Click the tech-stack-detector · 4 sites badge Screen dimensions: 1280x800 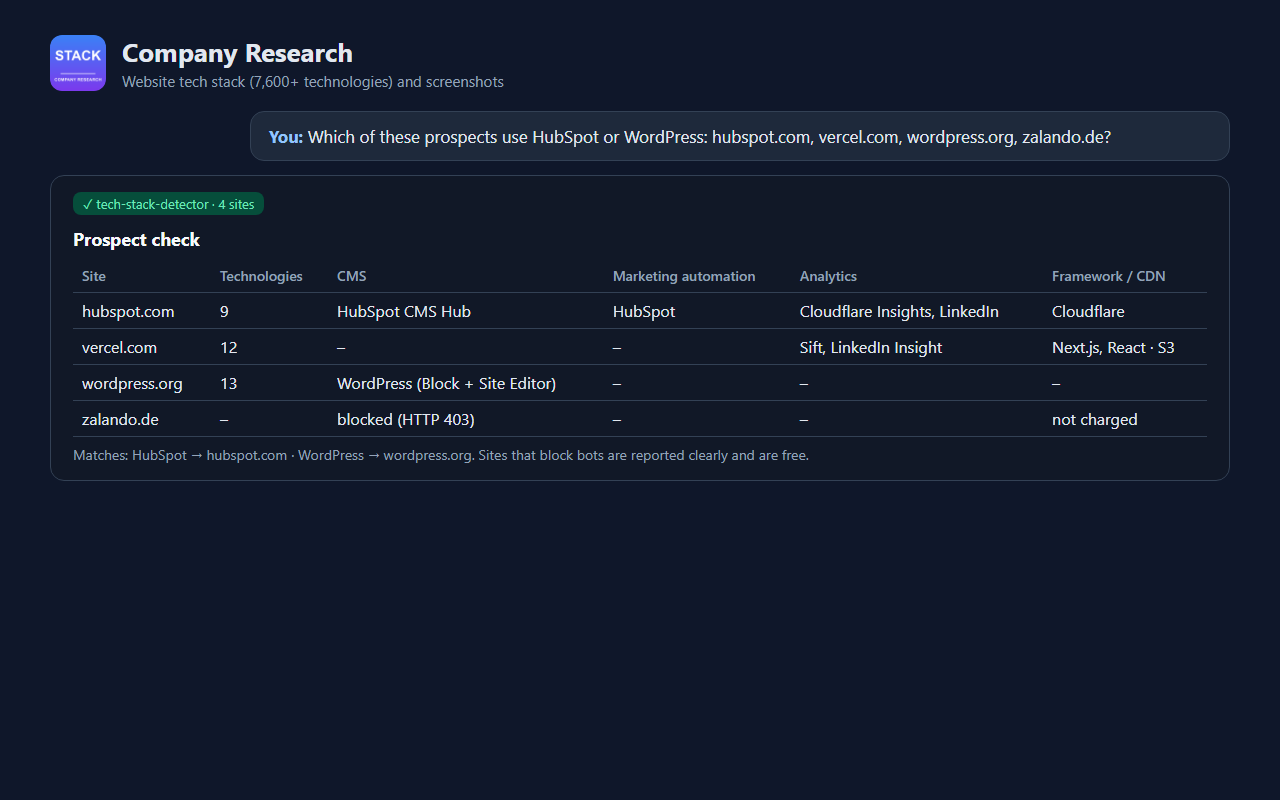click(x=168, y=204)
